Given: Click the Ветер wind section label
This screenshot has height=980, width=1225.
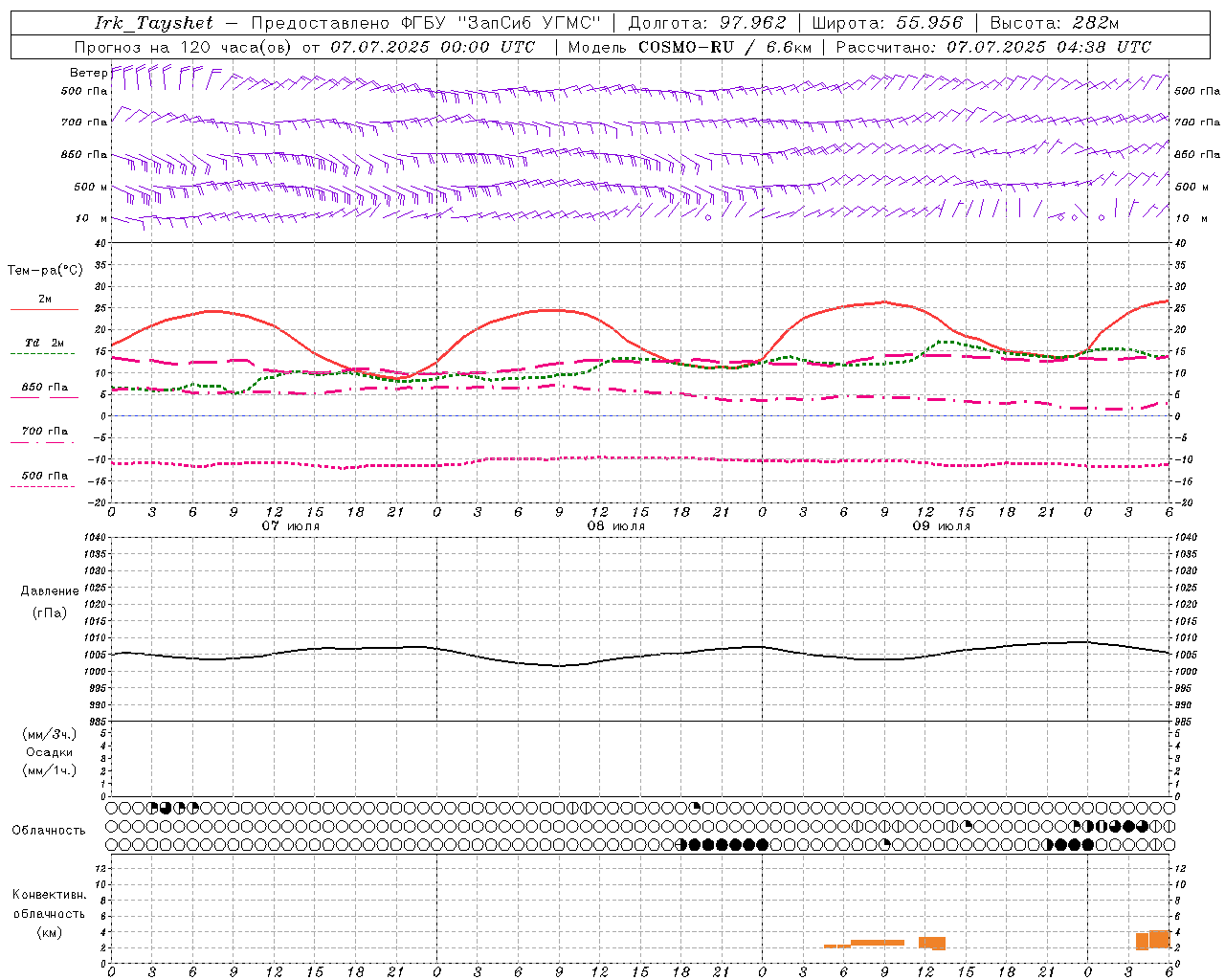Looking at the screenshot, I should point(88,73).
